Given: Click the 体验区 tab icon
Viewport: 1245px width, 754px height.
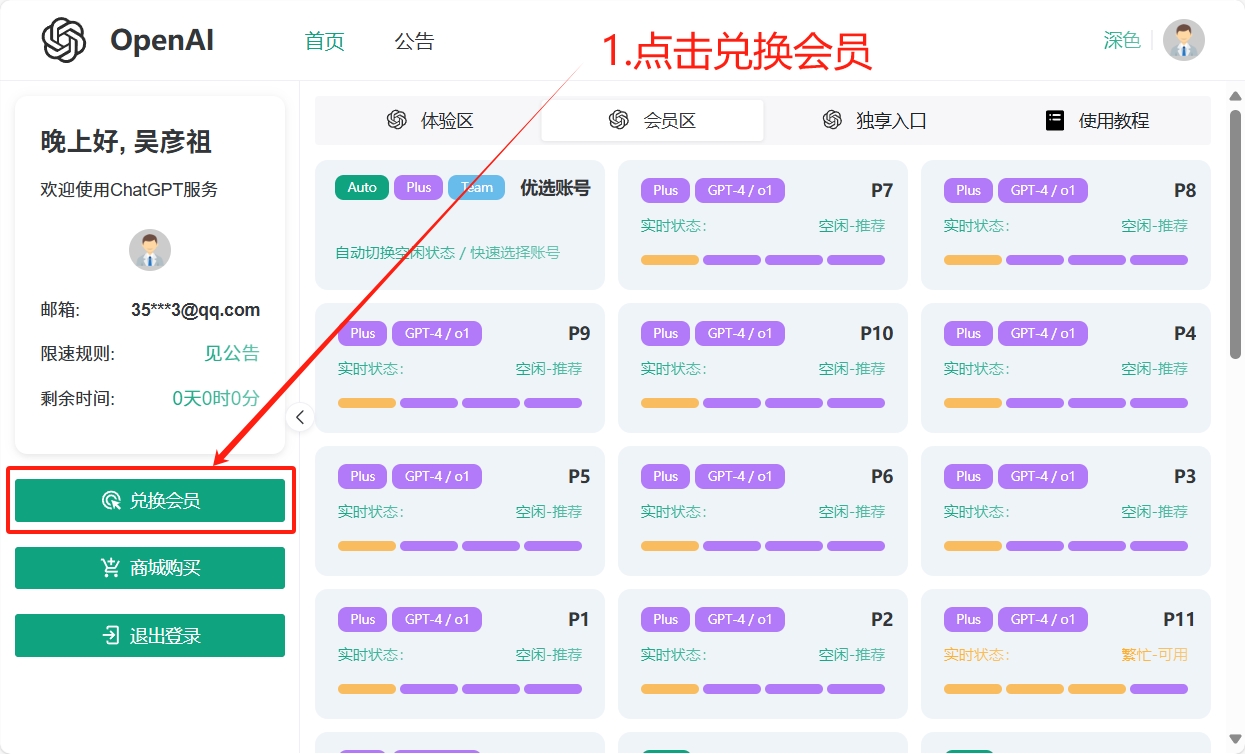Looking at the screenshot, I should (x=397, y=120).
